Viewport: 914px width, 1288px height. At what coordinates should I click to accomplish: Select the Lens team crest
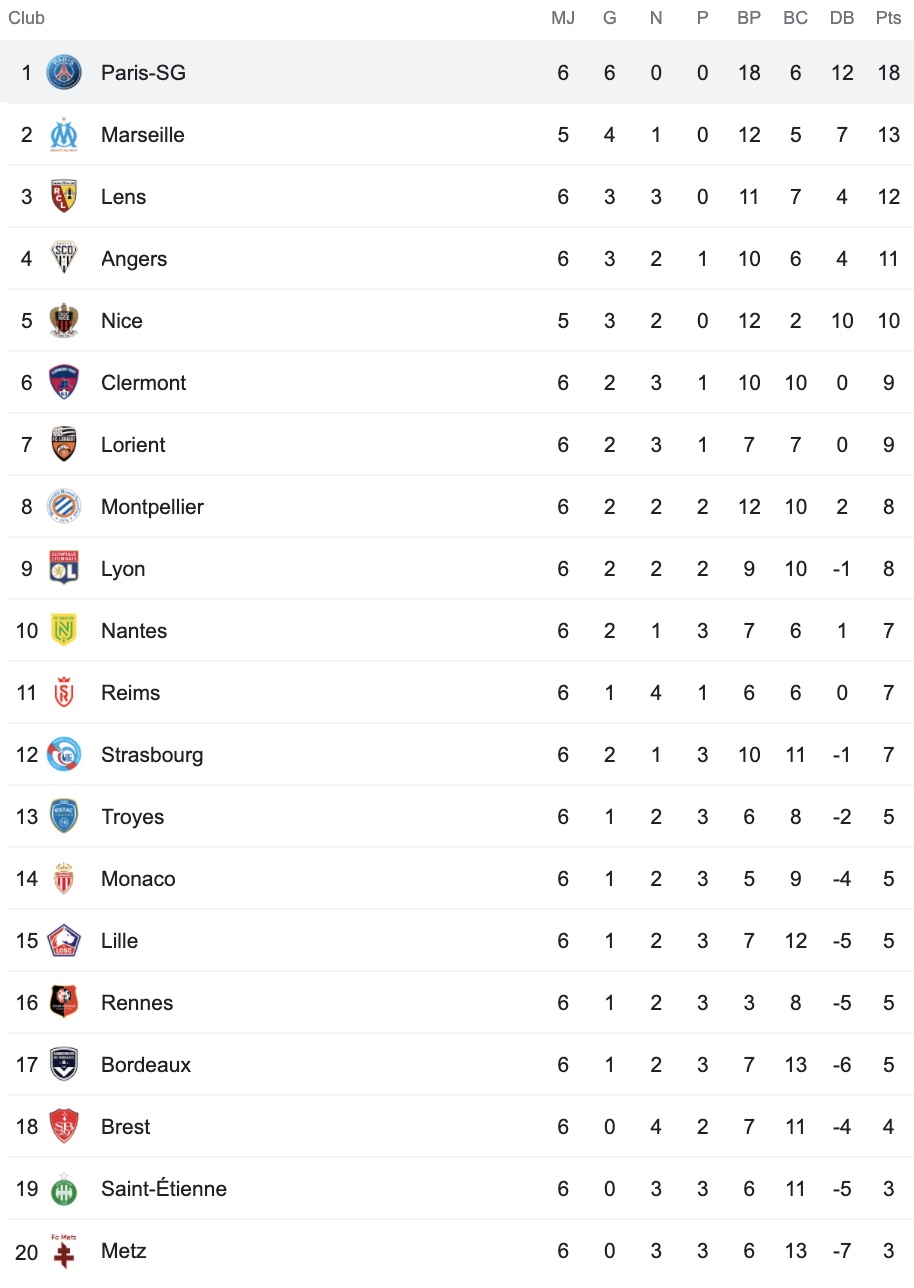tap(64, 197)
